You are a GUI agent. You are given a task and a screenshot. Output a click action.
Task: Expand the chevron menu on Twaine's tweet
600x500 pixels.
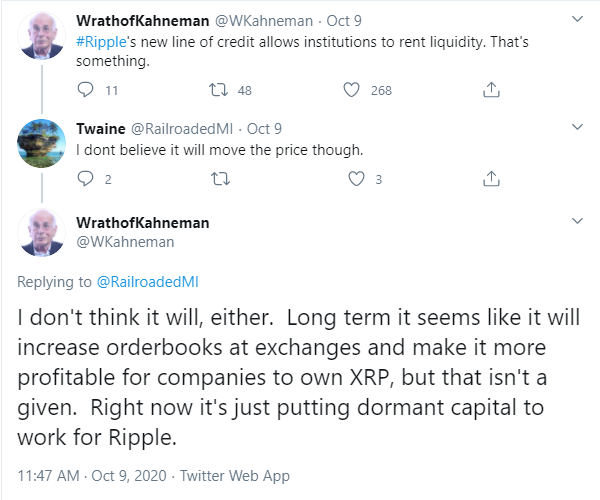577,127
